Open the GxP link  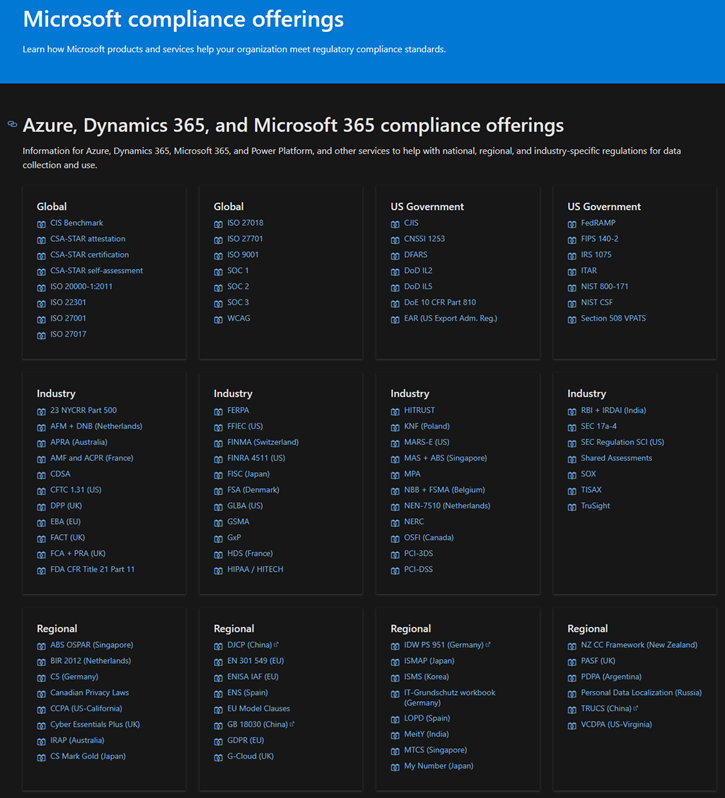coord(234,537)
